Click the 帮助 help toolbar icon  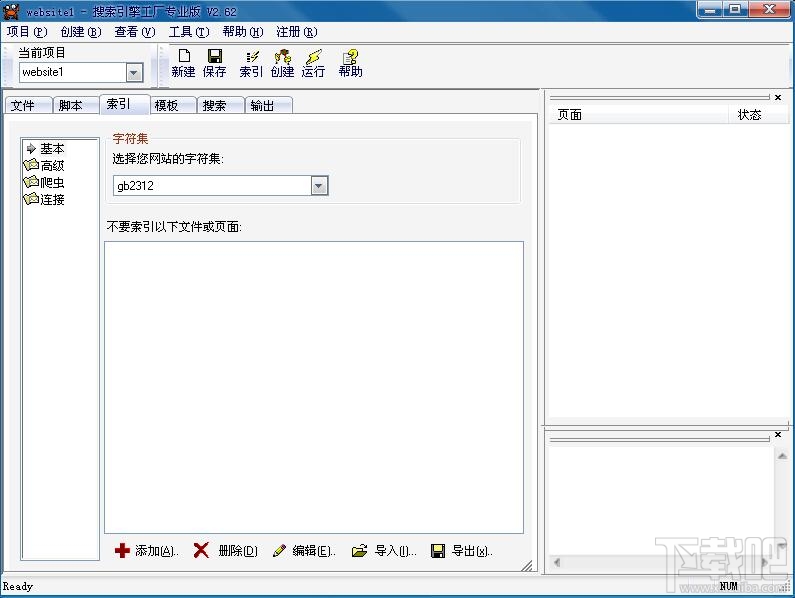350,63
